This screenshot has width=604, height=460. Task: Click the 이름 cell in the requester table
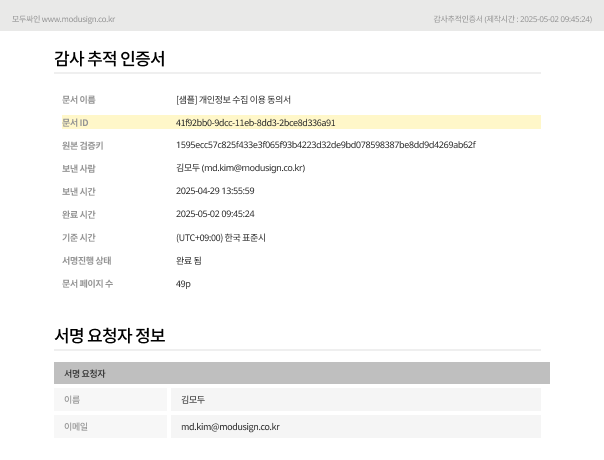click(x=111, y=400)
